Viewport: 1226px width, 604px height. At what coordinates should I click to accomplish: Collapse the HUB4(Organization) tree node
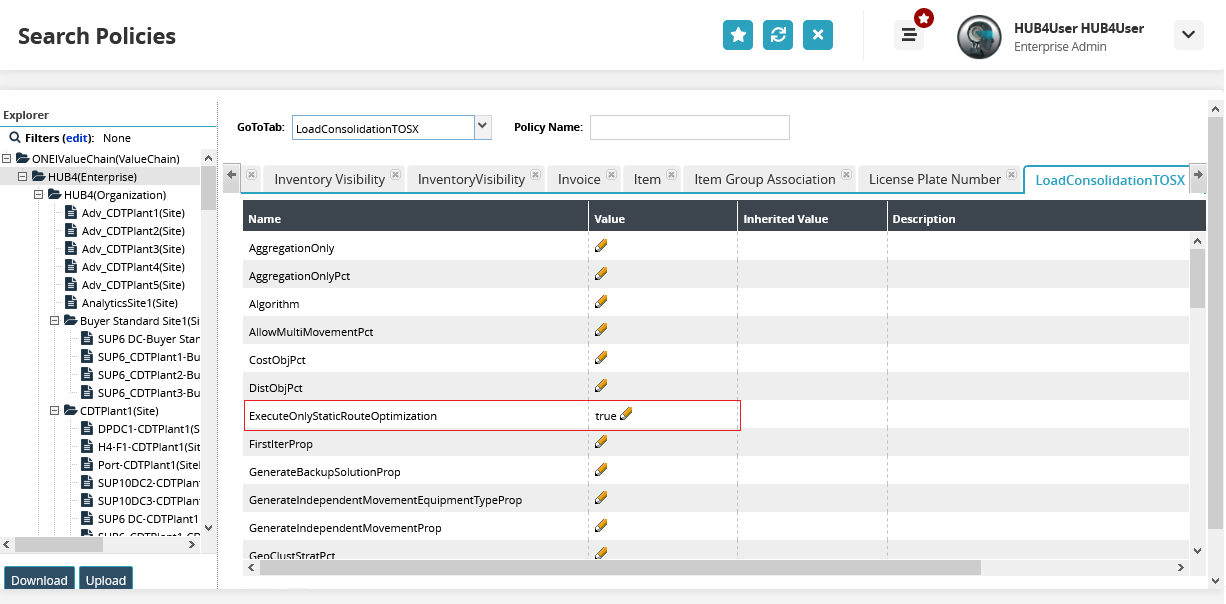pos(40,194)
